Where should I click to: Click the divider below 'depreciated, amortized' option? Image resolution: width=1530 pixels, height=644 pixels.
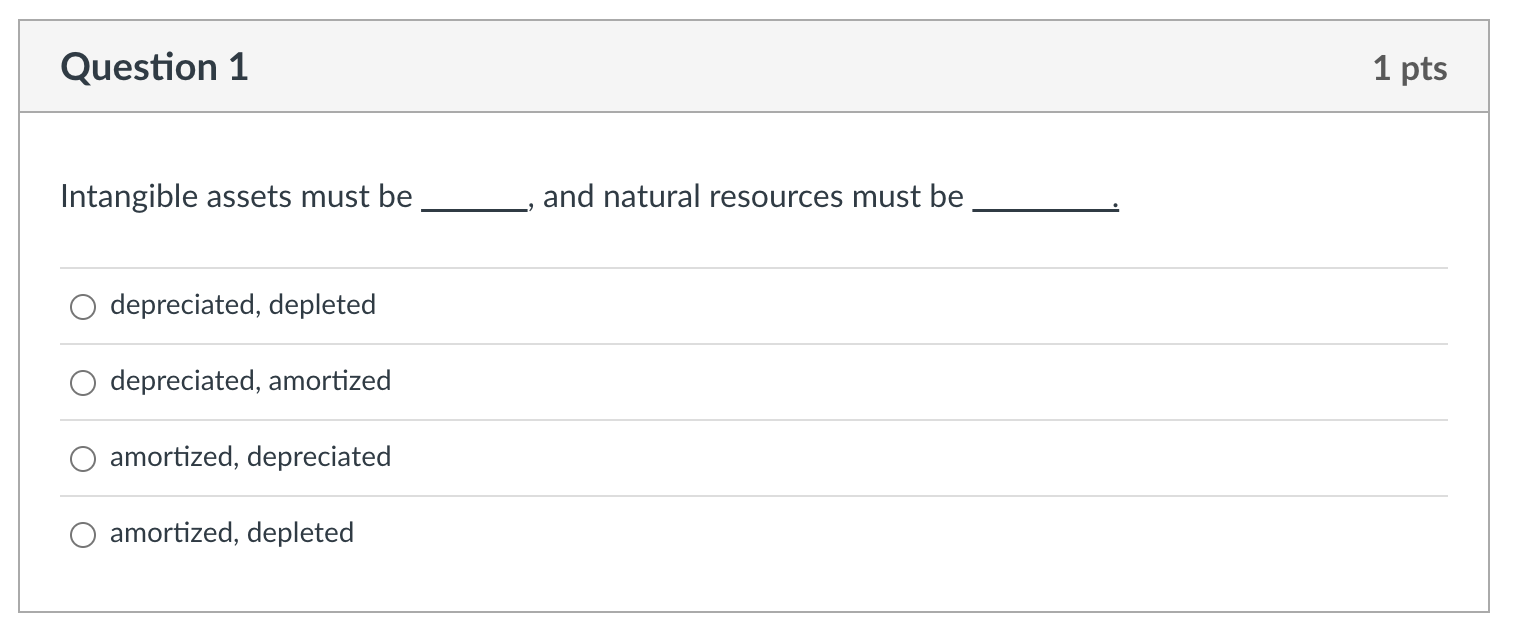coord(755,420)
